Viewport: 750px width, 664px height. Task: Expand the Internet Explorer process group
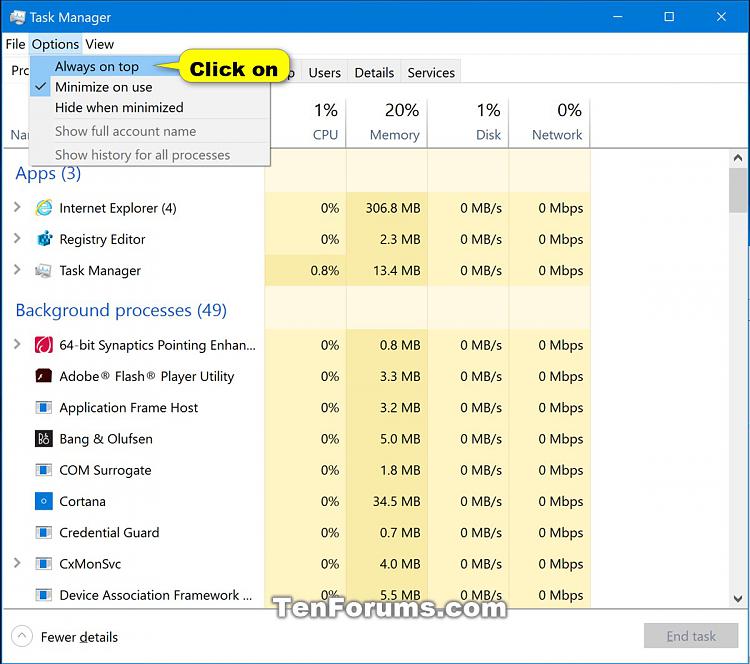(17, 208)
